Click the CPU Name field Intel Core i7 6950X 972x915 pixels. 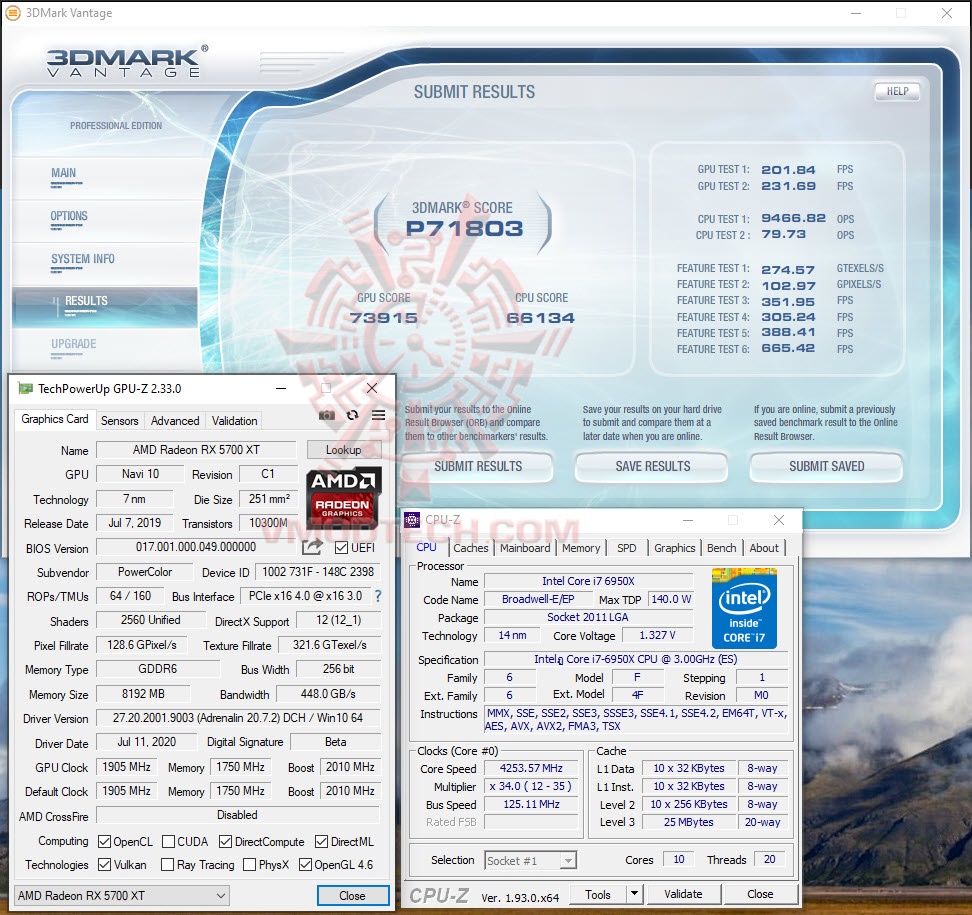pos(588,581)
